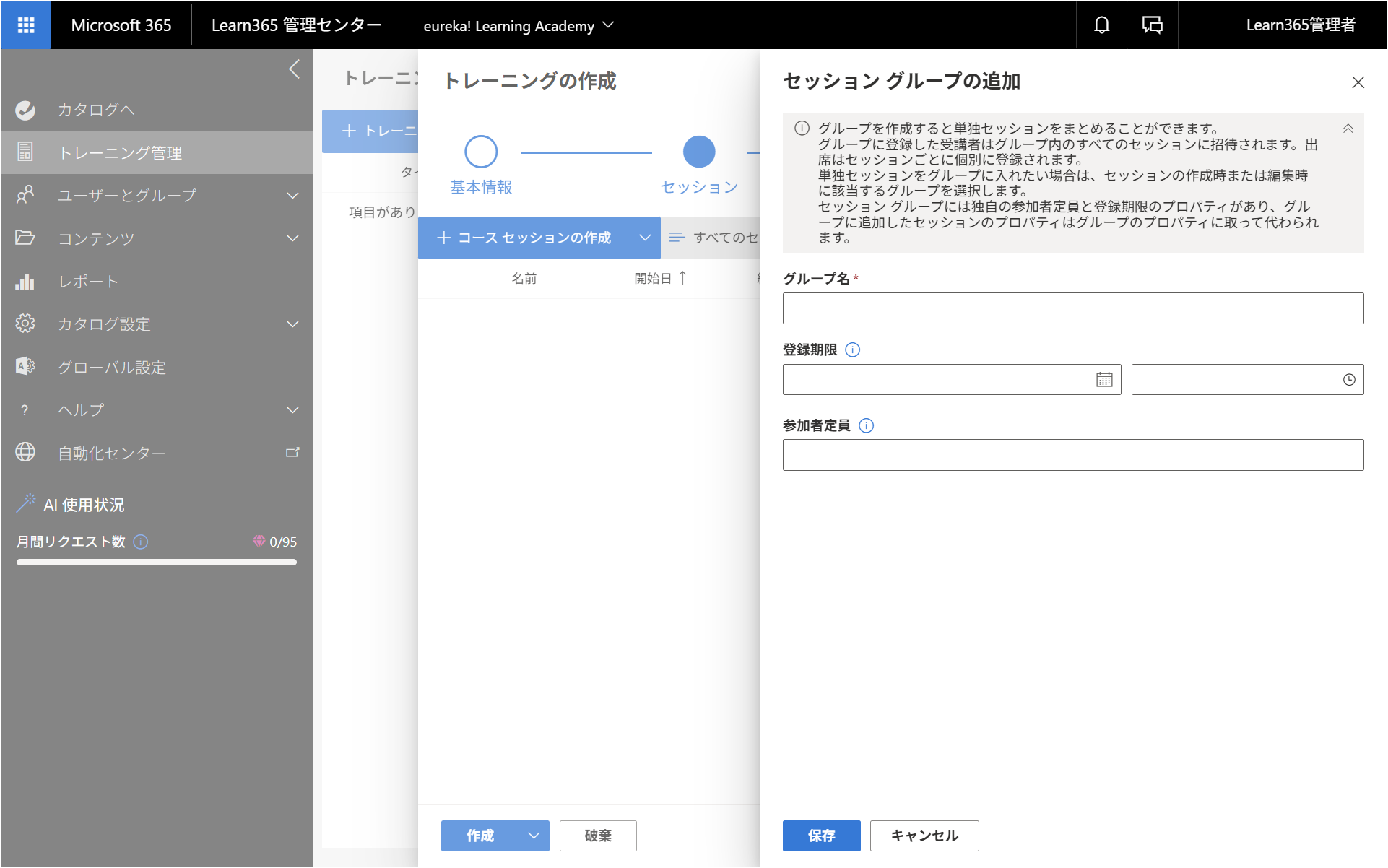
Task: Collapse the left sidebar navigation arrow
Action: pos(294,69)
